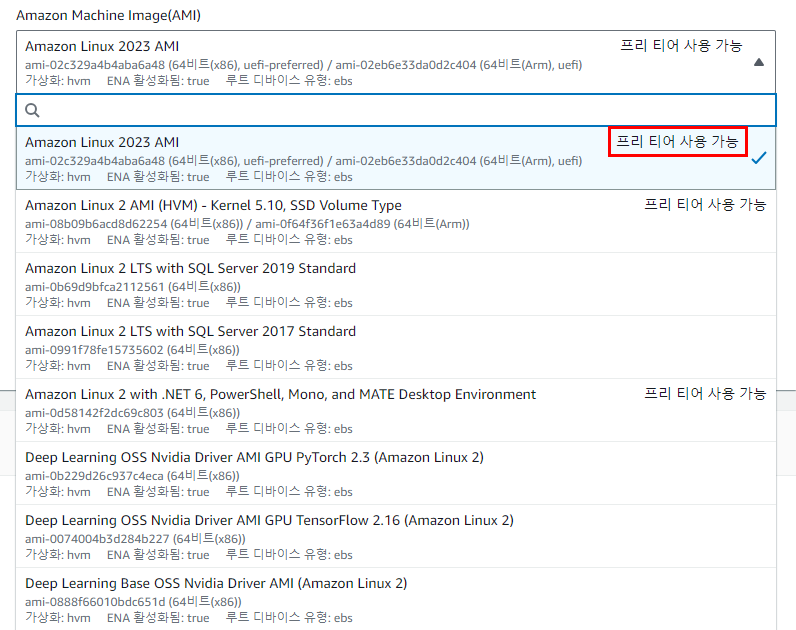This screenshot has height=630, width=796.
Task: Click the magnifier search icon
Action: [32, 110]
